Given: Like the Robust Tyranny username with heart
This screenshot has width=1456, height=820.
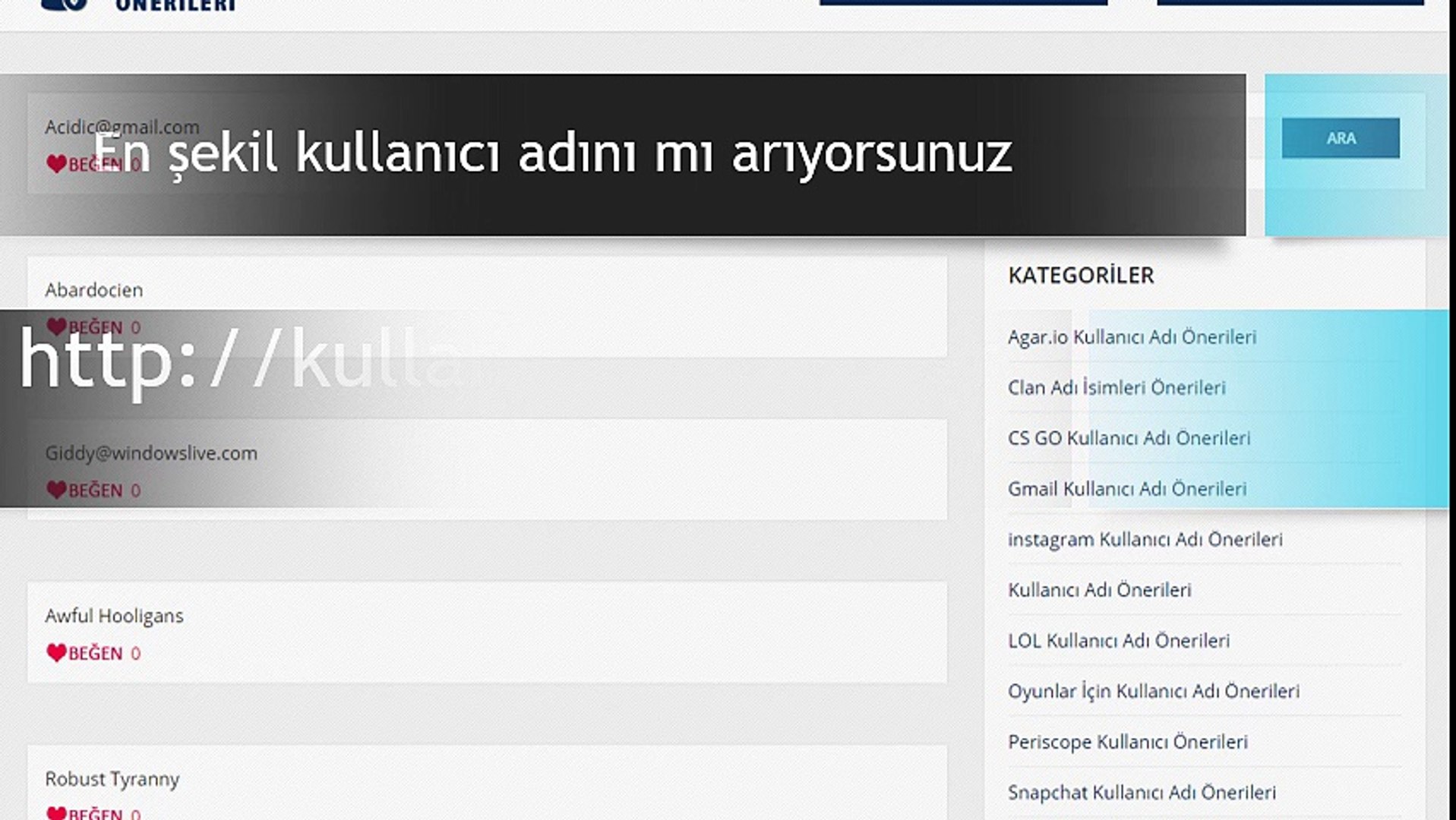Looking at the screenshot, I should click(57, 813).
